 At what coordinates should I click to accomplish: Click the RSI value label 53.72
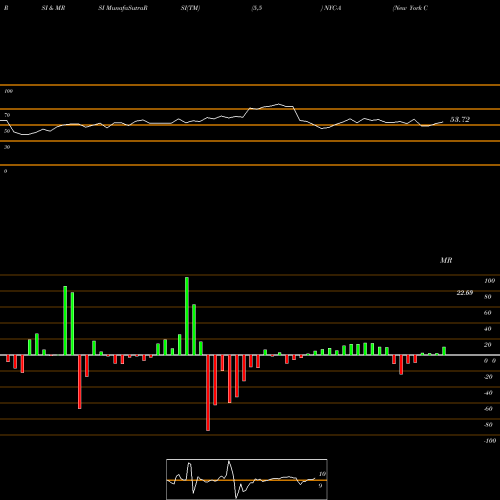[460, 120]
